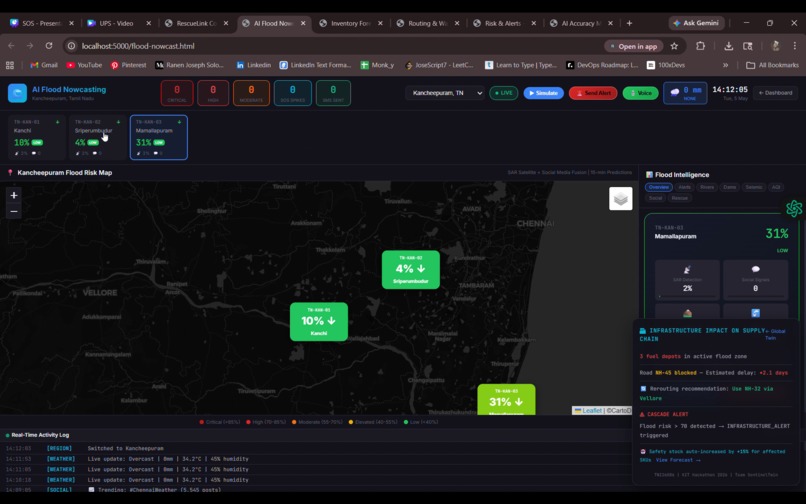Open the map layers control
The image size is (806, 504).
point(620,199)
